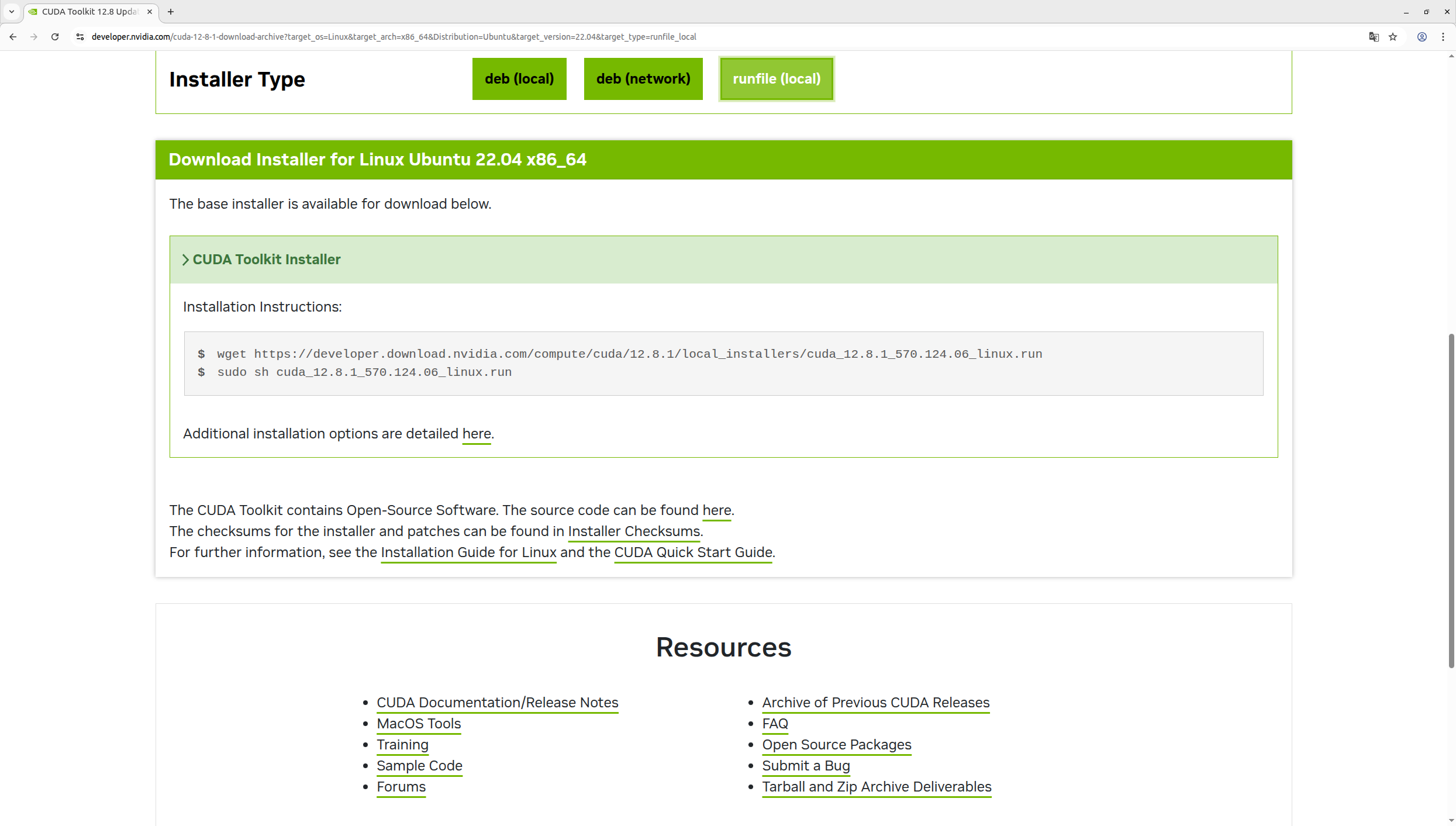Close the CUDA Toolkit tab
This screenshot has height=826, width=1456.
150,12
